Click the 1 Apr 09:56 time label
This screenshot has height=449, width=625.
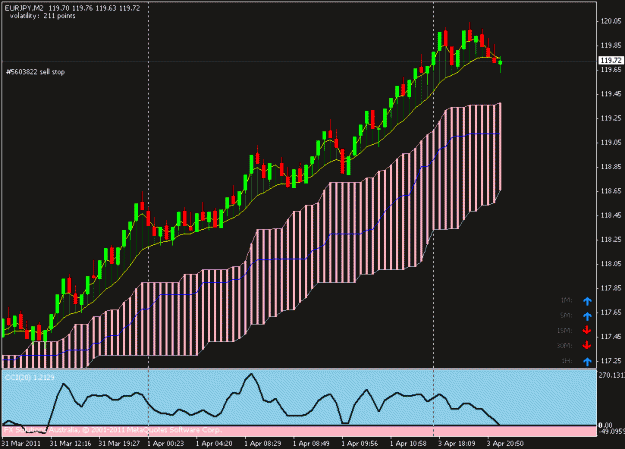(x=360, y=443)
